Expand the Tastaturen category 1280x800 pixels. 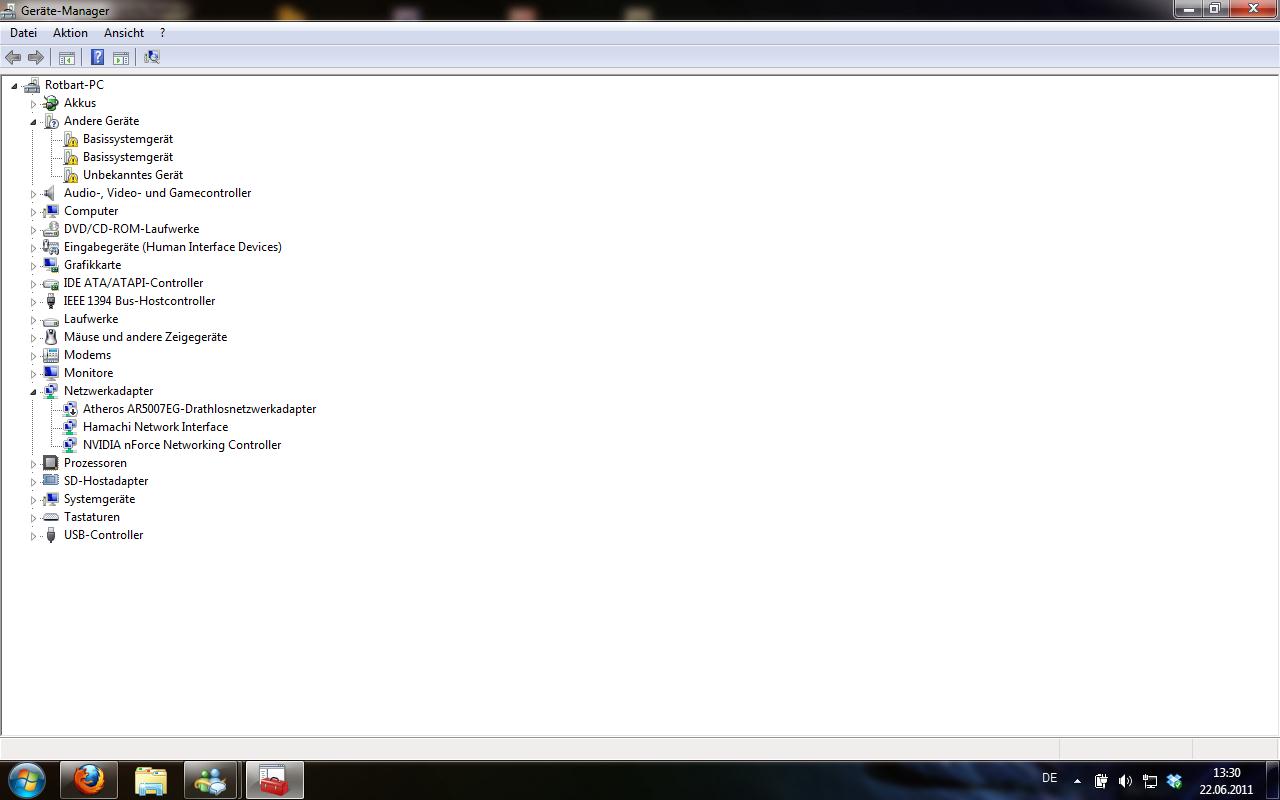pos(33,518)
